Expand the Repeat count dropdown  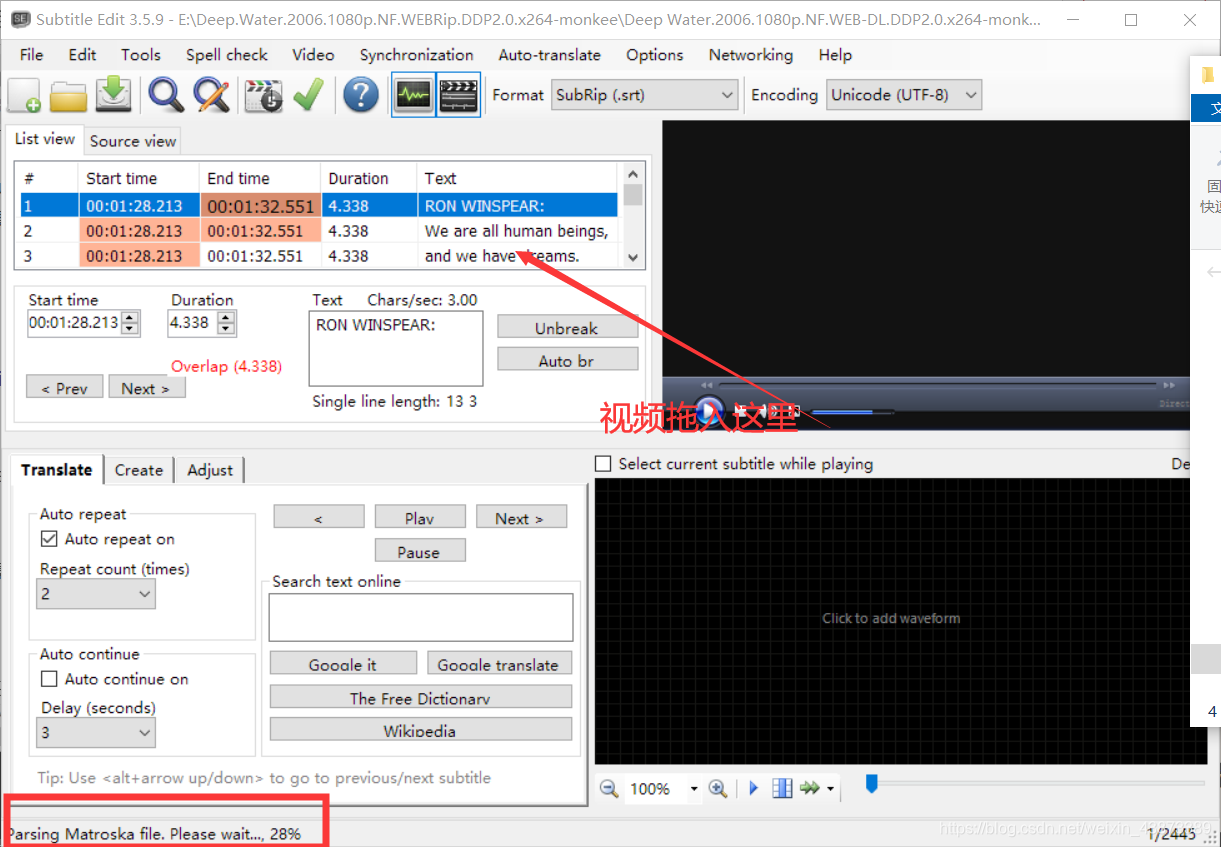pos(96,594)
